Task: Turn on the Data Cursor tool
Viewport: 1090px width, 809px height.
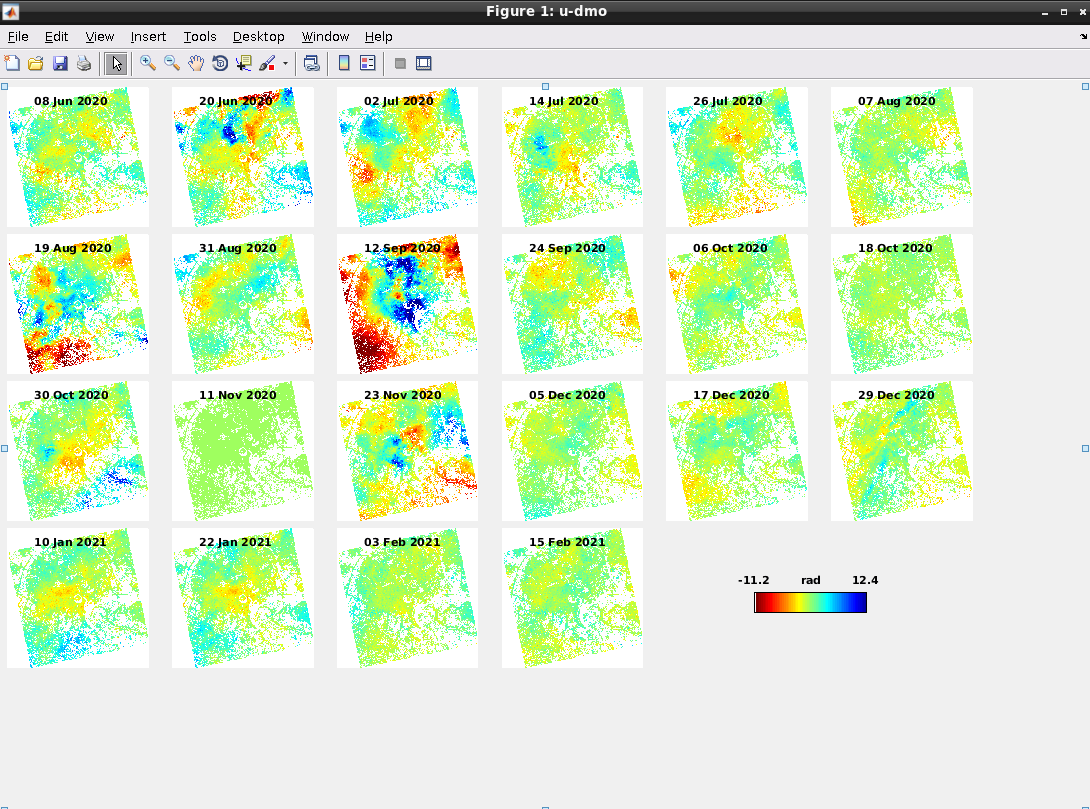Action: coord(243,63)
